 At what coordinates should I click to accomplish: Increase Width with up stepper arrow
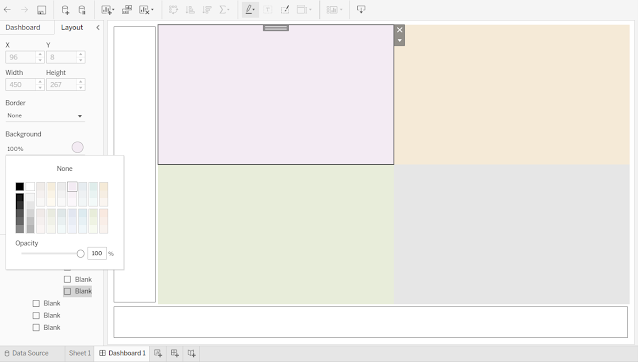tap(40, 82)
